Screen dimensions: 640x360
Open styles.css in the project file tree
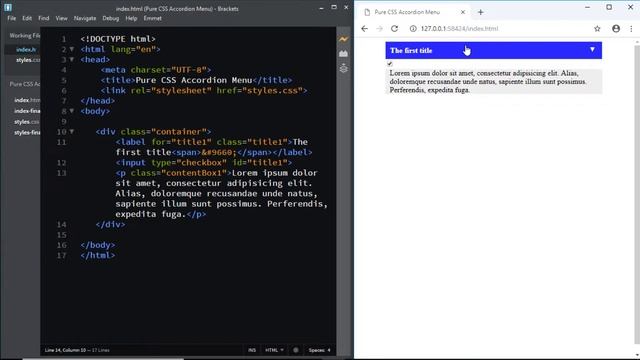27,122
